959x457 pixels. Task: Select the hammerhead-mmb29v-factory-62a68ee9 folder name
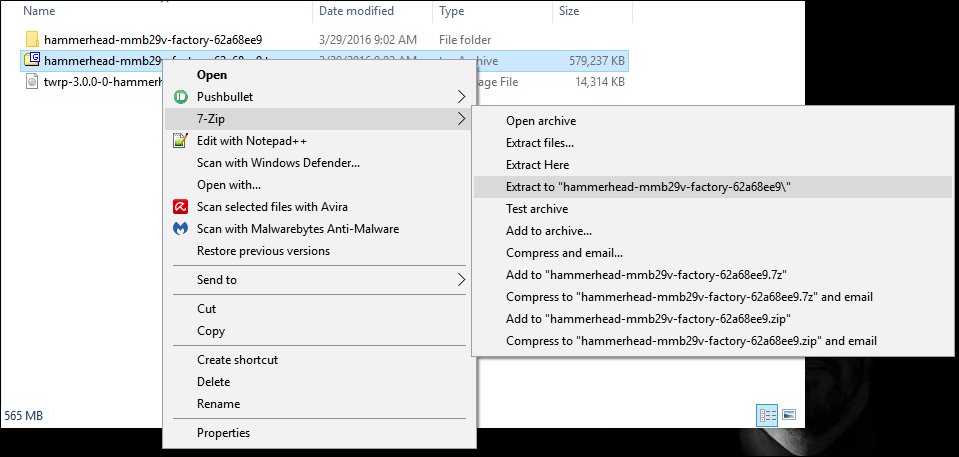[153, 40]
